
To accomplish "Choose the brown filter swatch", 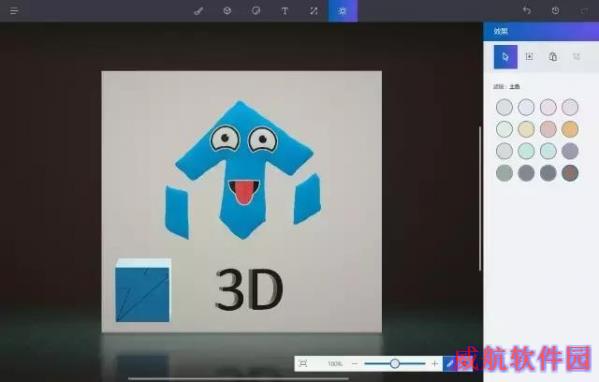I will pyautogui.click(x=570, y=173).
